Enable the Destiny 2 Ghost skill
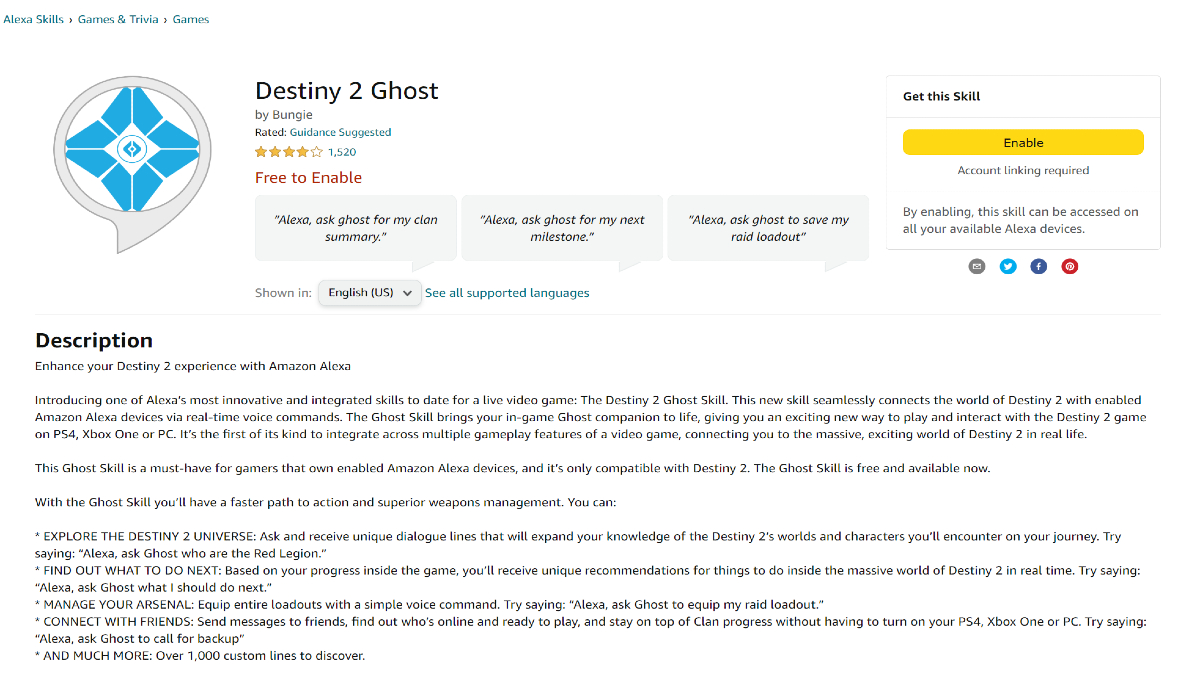 pyautogui.click(x=1023, y=142)
